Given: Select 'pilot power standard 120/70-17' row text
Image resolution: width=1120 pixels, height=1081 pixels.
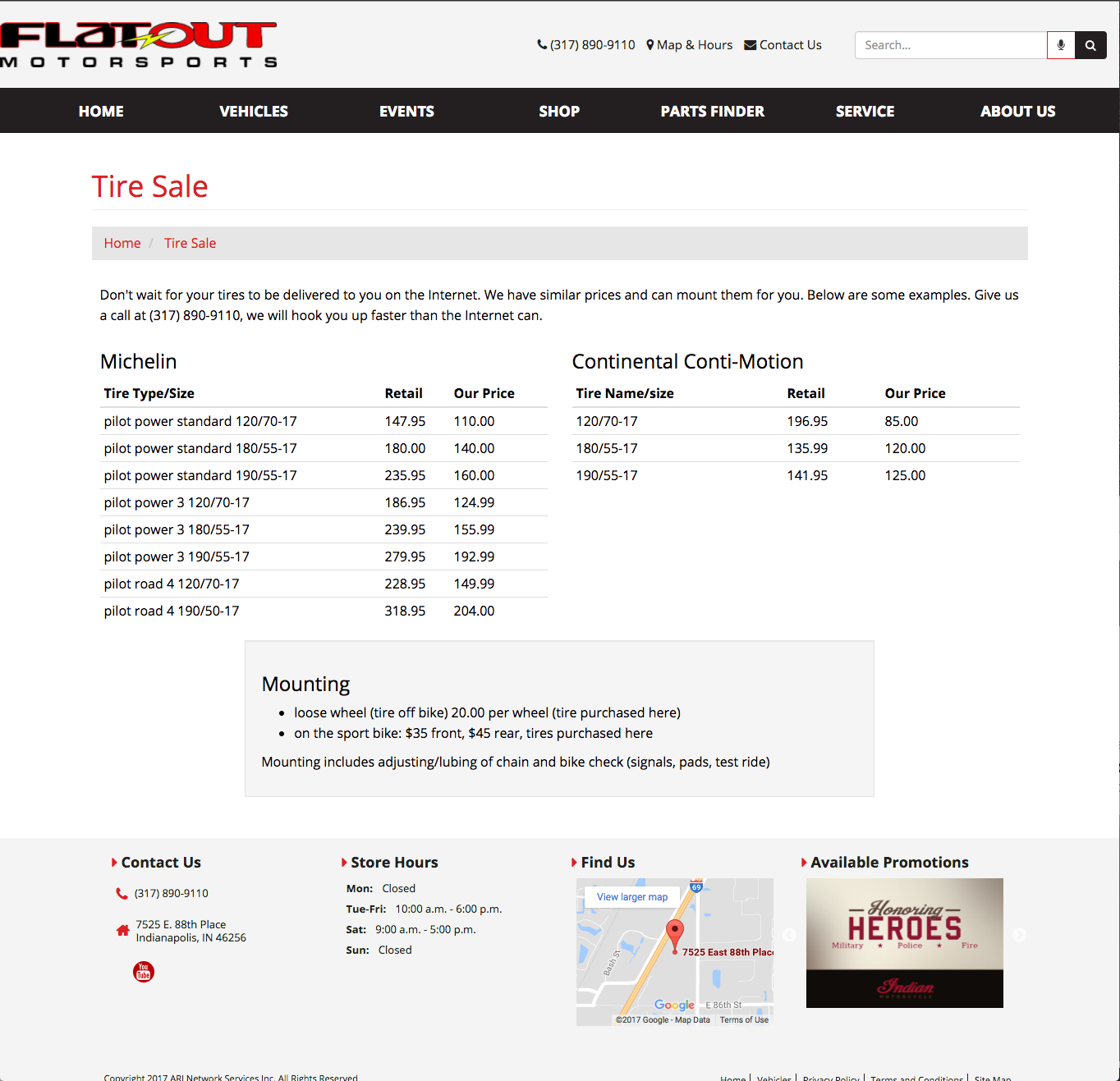Looking at the screenshot, I should click(x=200, y=421).
